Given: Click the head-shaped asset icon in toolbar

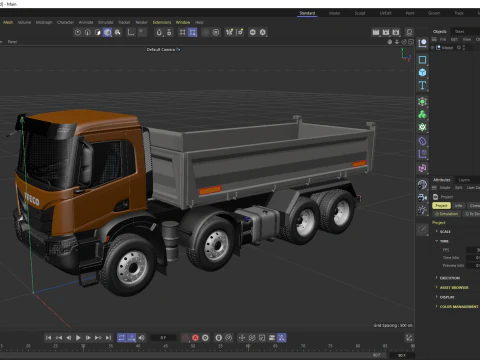Looking at the screenshot, I should click(409, 32).
